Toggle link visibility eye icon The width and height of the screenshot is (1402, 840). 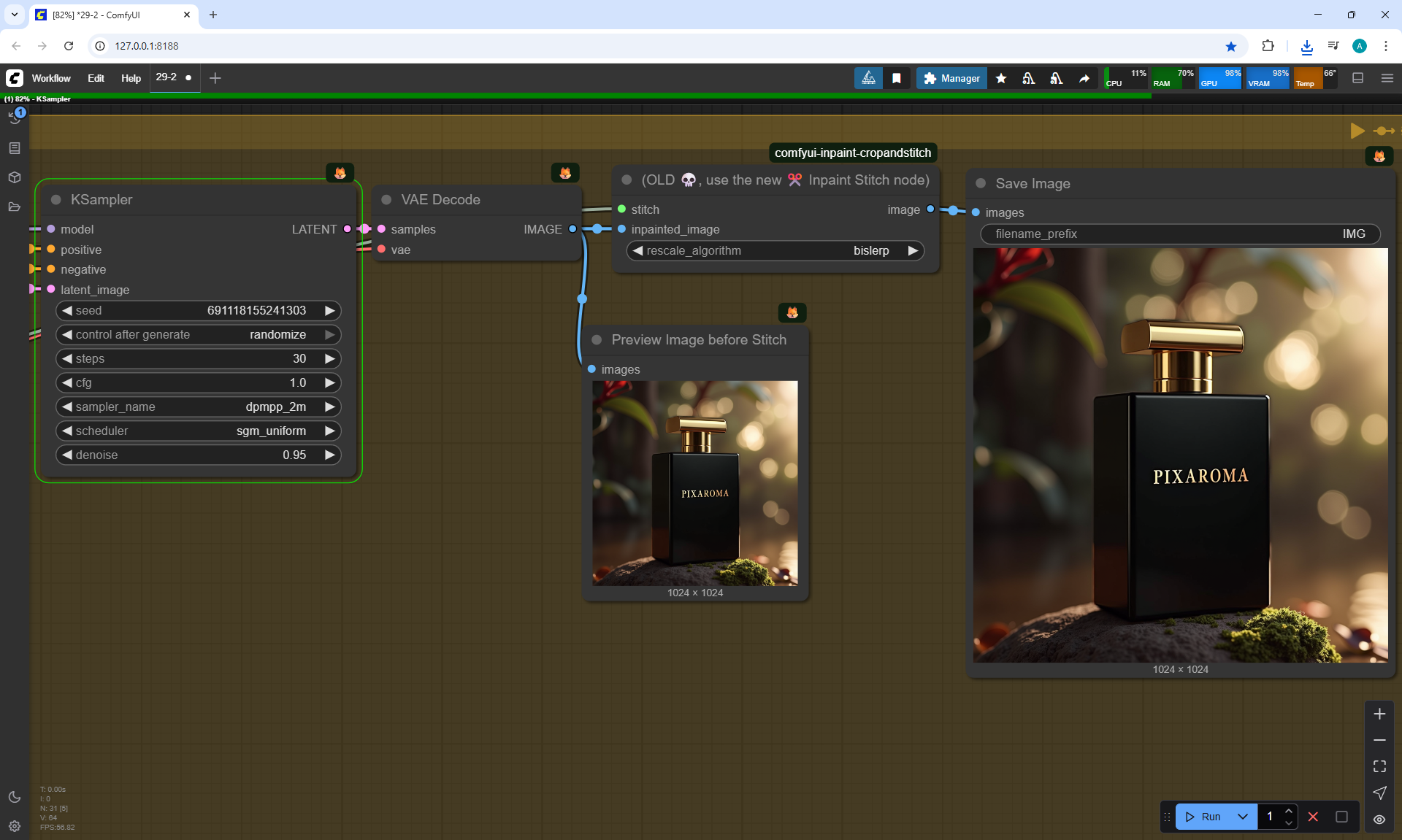click(x=1379, y=820)
